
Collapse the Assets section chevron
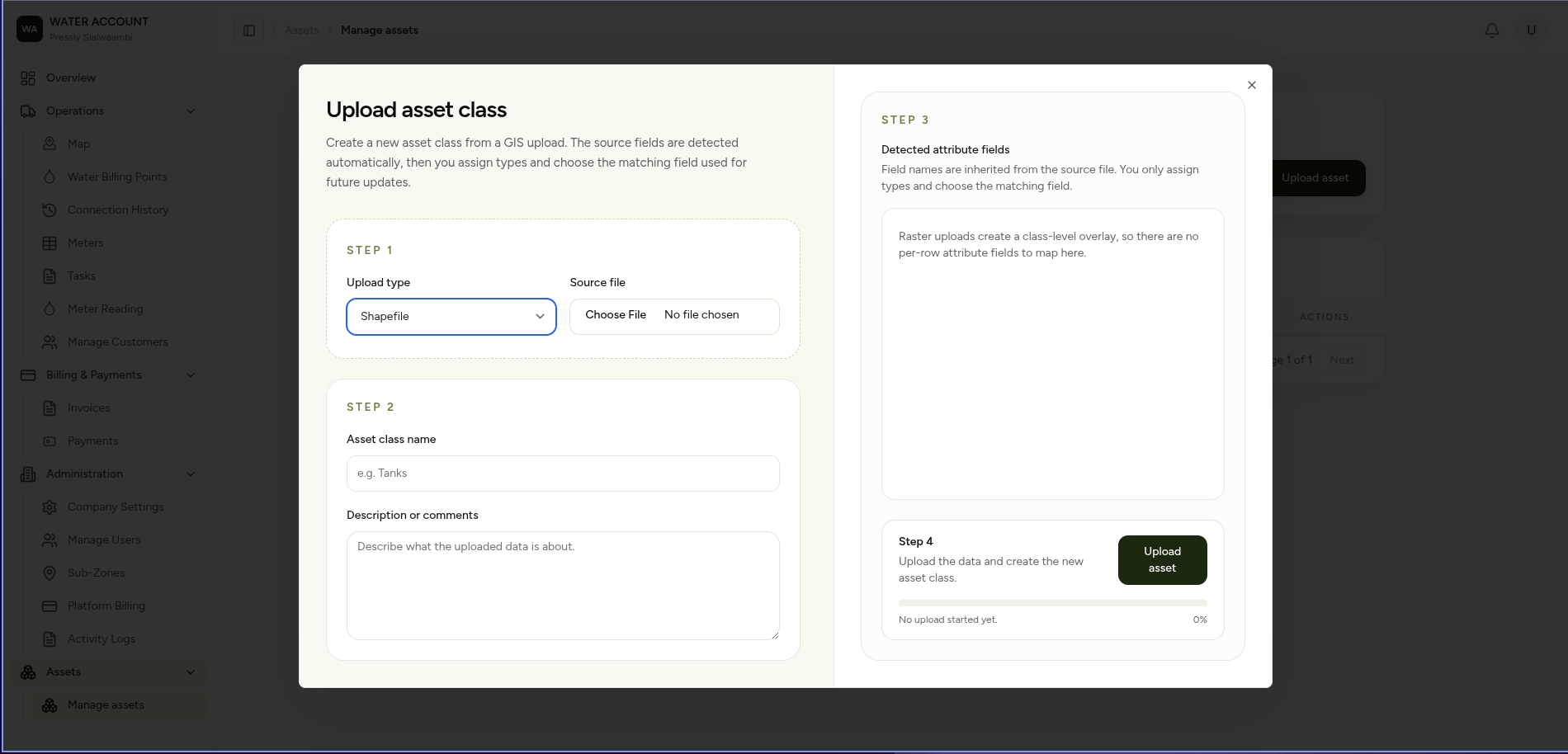(x=191, y=672)
